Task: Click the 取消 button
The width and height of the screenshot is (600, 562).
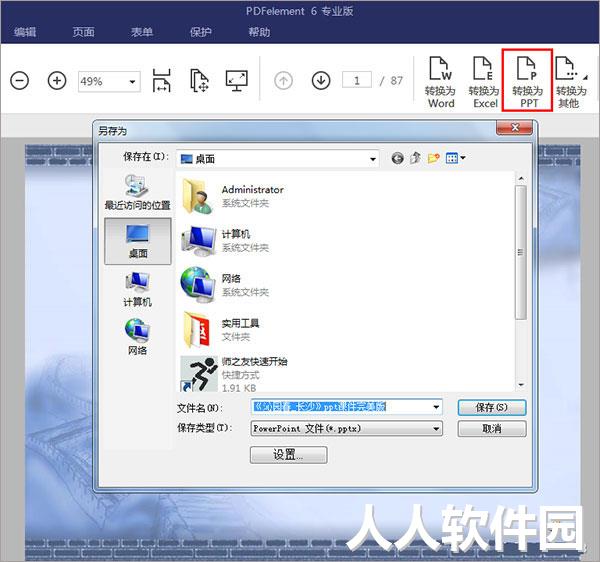Action: tap(492, 428)
